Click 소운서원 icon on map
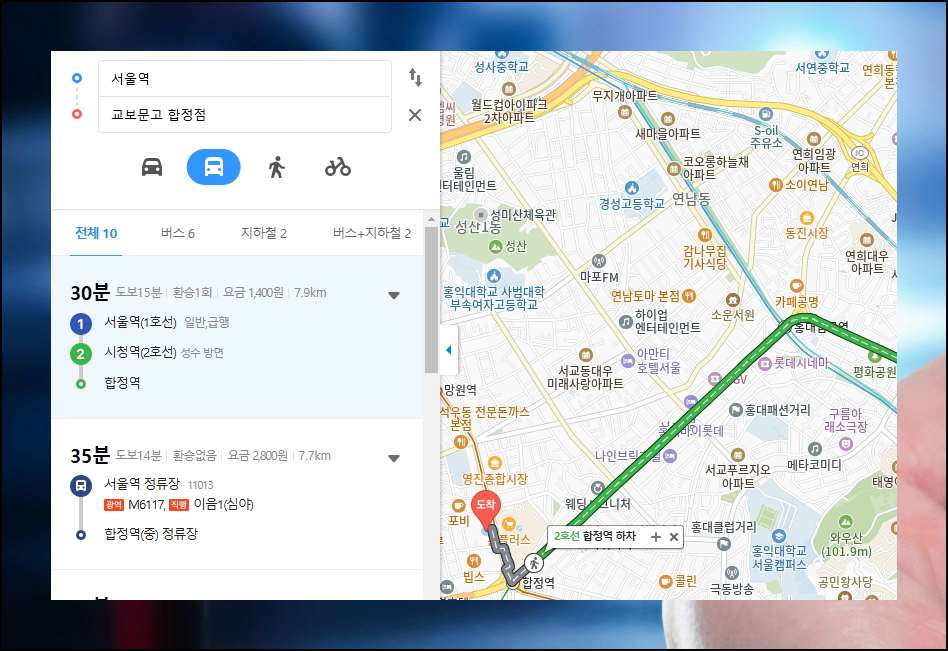The width and height of the screenshot is (948, 651). click(x=733, y=300)
